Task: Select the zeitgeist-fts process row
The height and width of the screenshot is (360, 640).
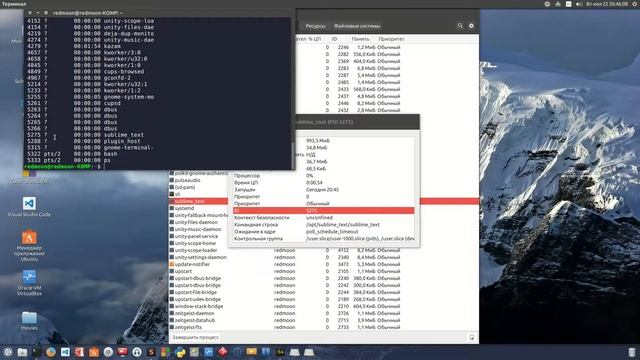Action: (324, 327)
